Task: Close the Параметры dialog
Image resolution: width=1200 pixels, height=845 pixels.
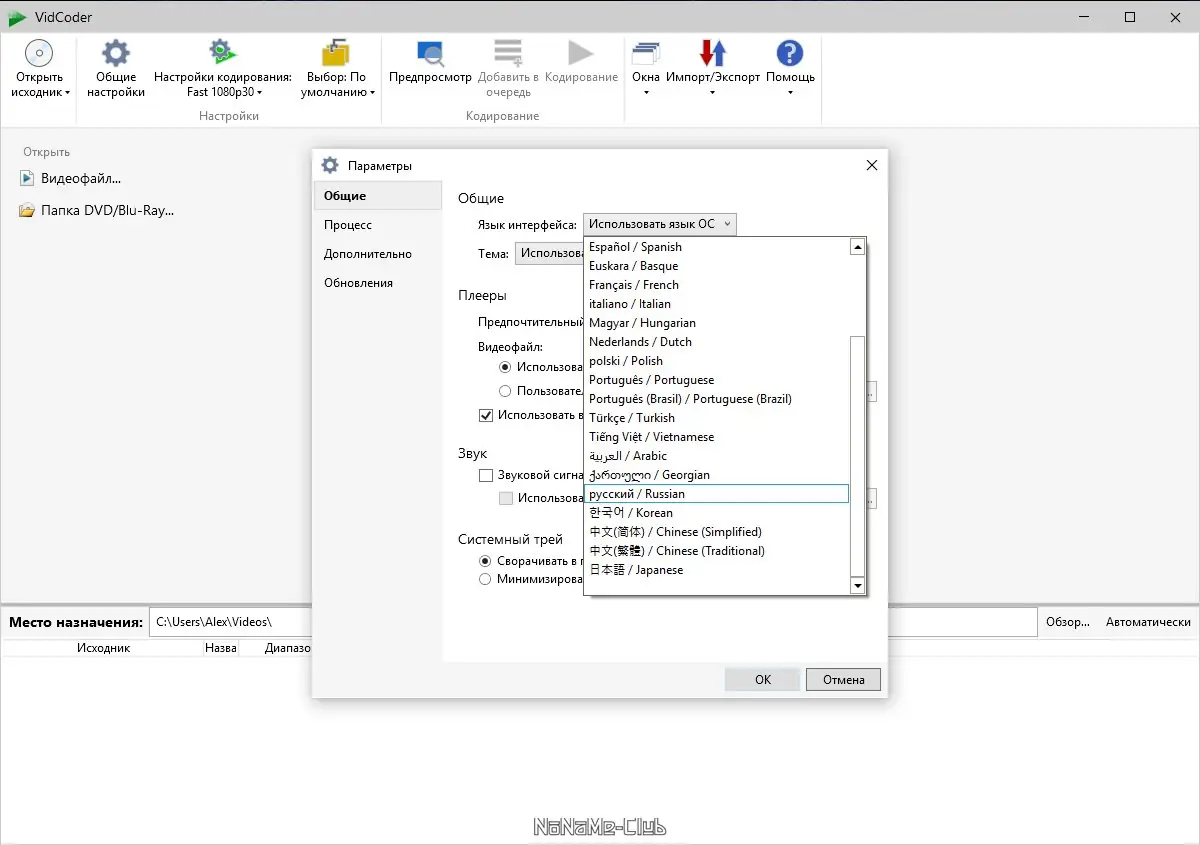Action: click(871, 165)
